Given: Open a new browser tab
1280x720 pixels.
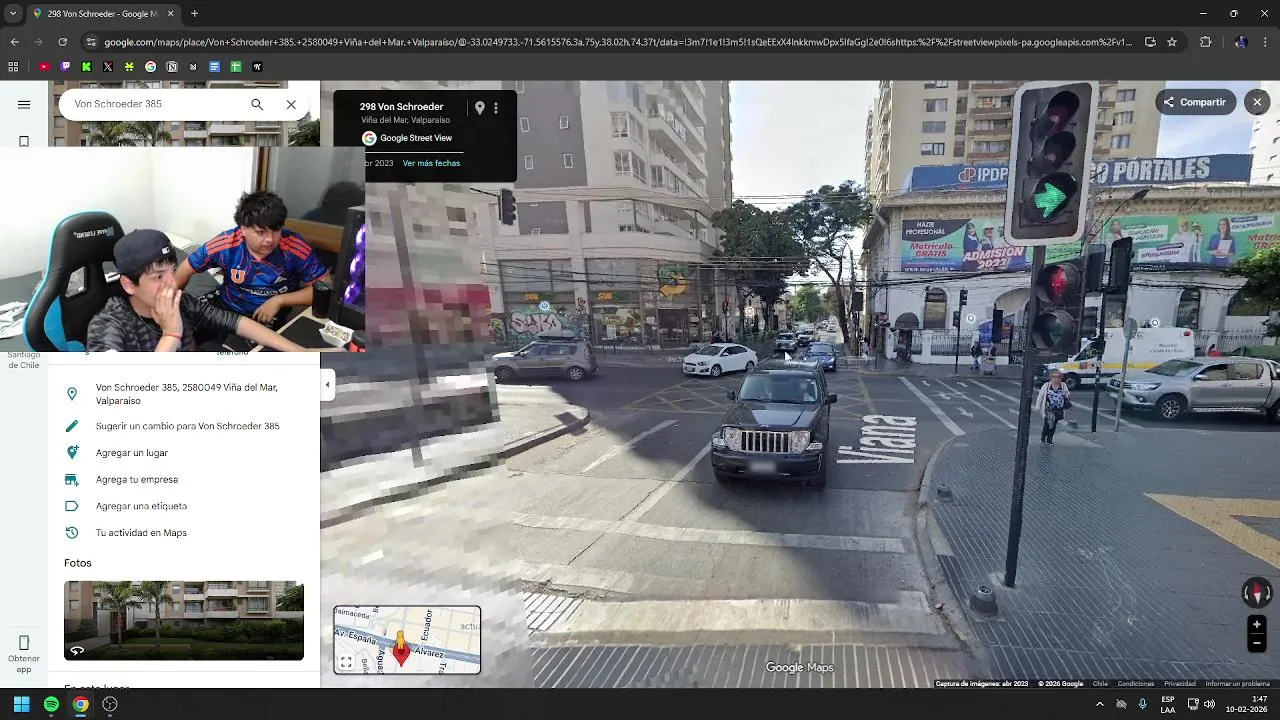Looking at the screenshot, I should point(194,14).
